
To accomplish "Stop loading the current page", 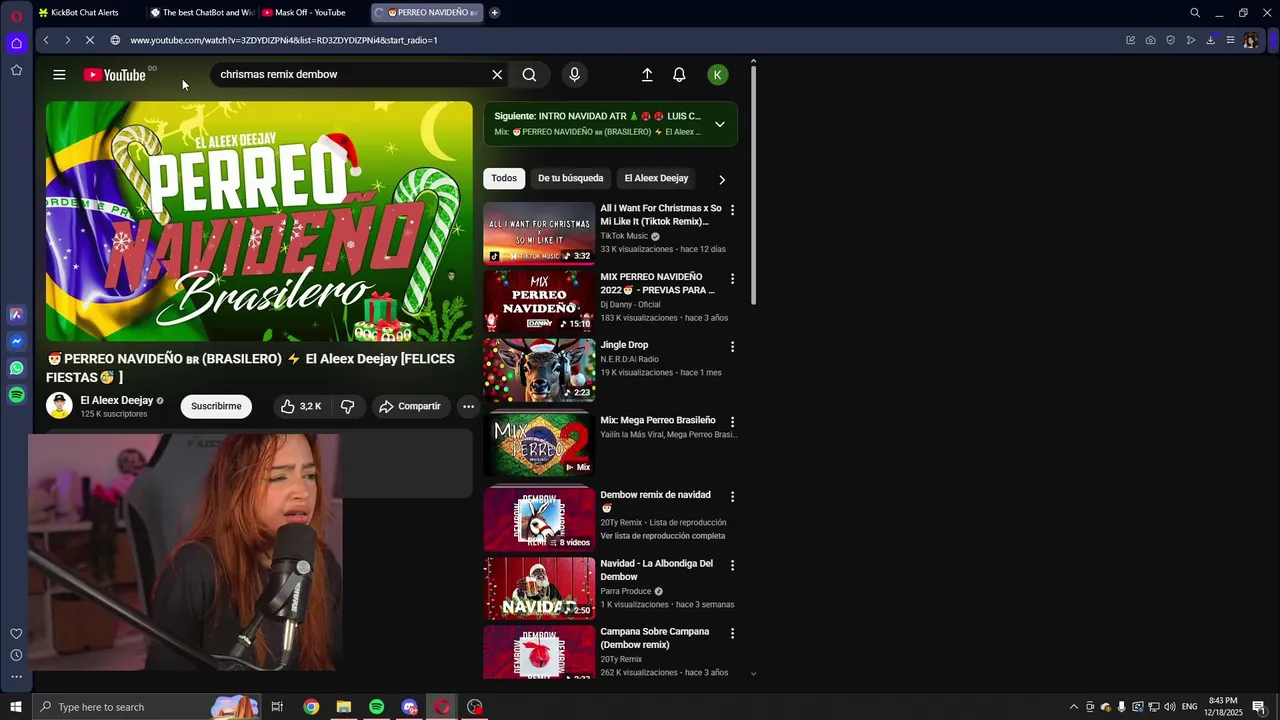I will tap(89, 40).
